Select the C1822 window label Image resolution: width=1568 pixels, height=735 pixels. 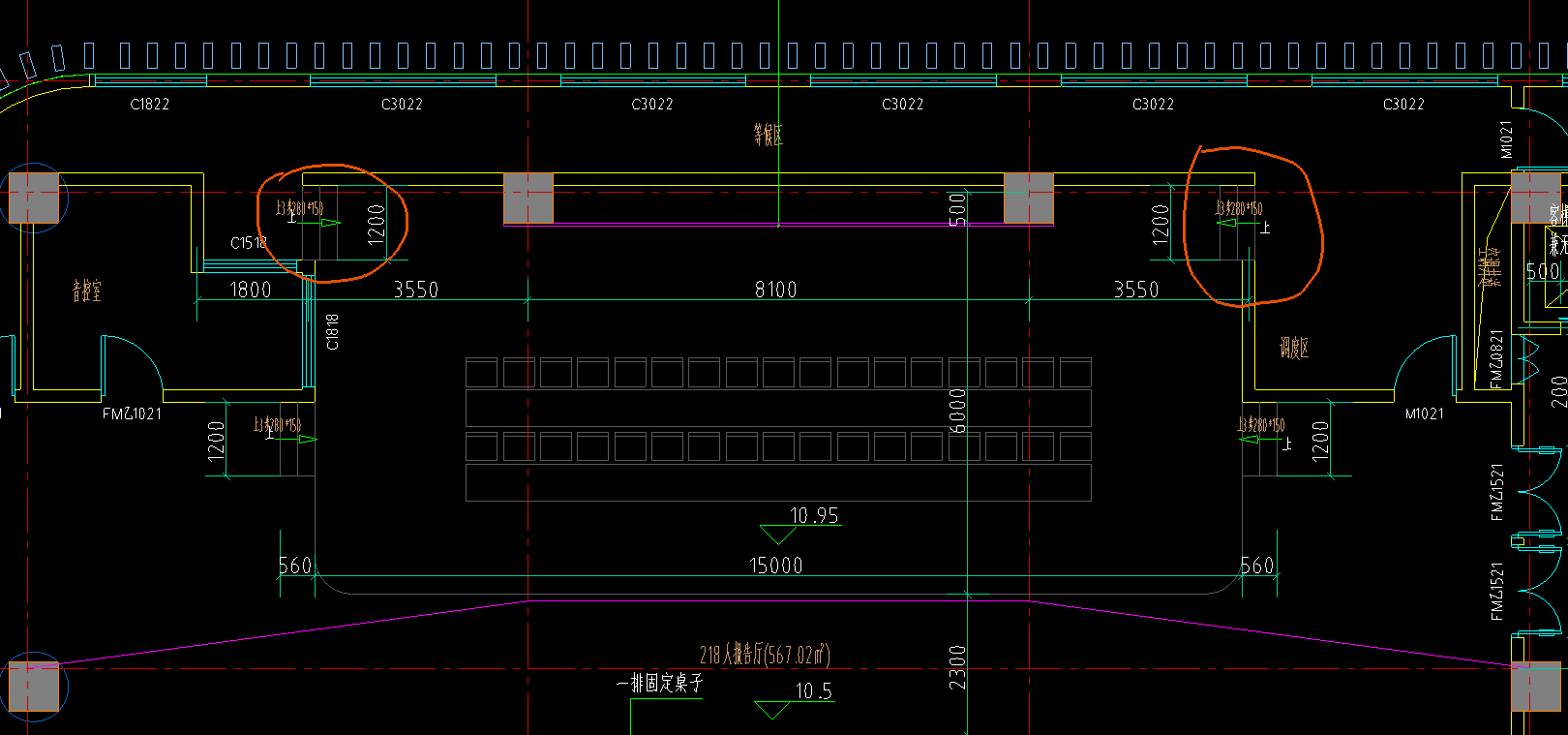tap(150, 104)
